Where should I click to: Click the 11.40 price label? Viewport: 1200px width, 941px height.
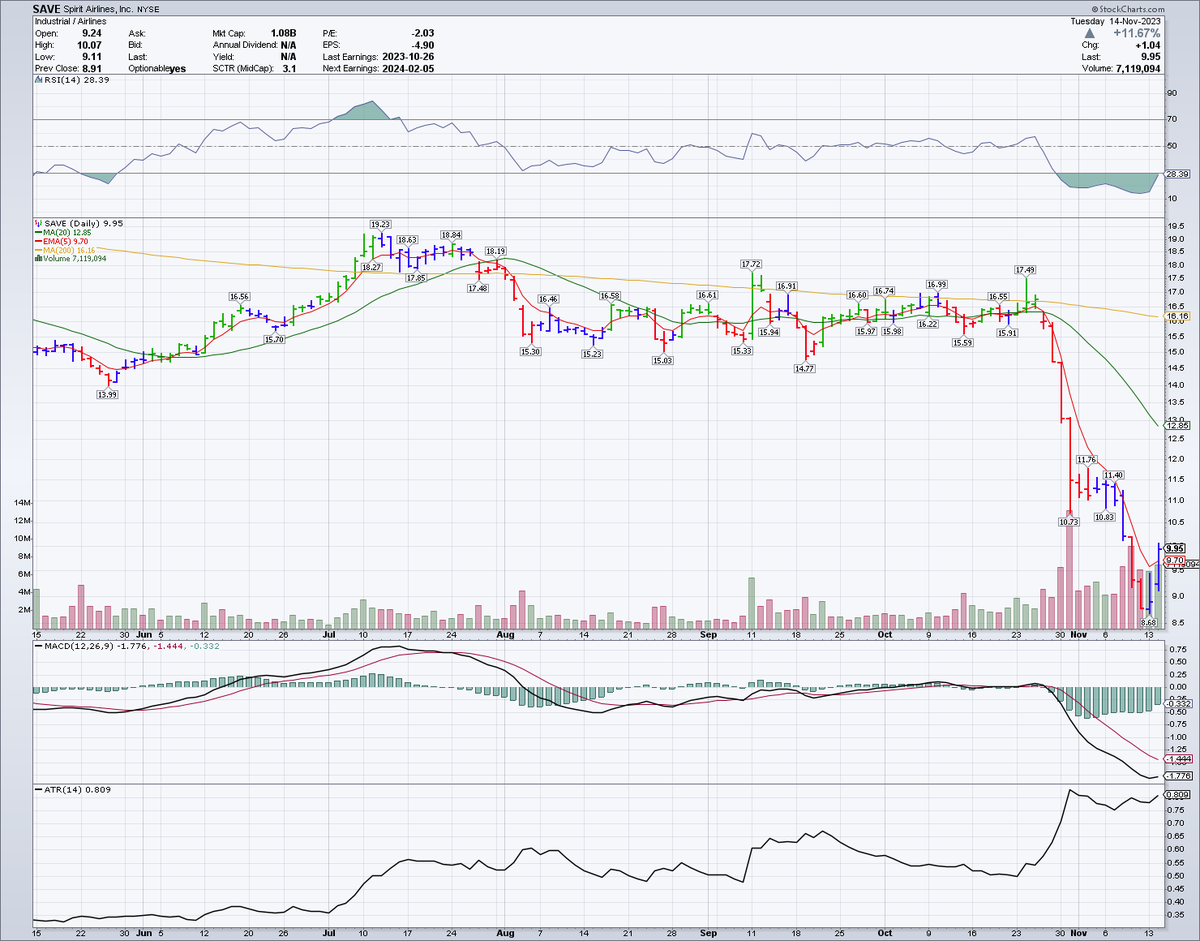(1114, 474)
